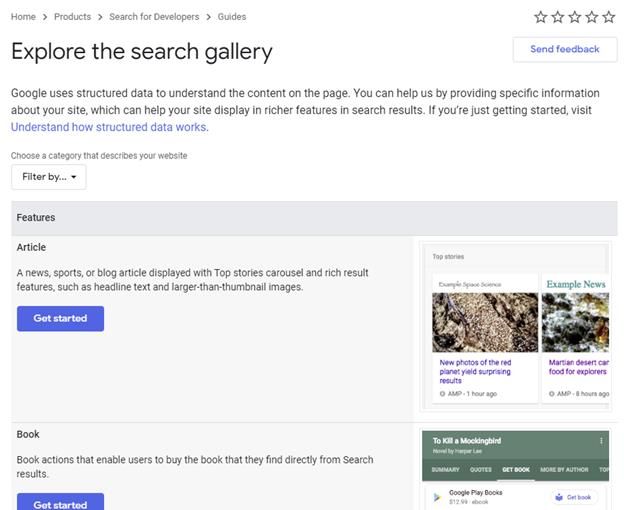Go to Home breadcrumb

coord(23,17)
